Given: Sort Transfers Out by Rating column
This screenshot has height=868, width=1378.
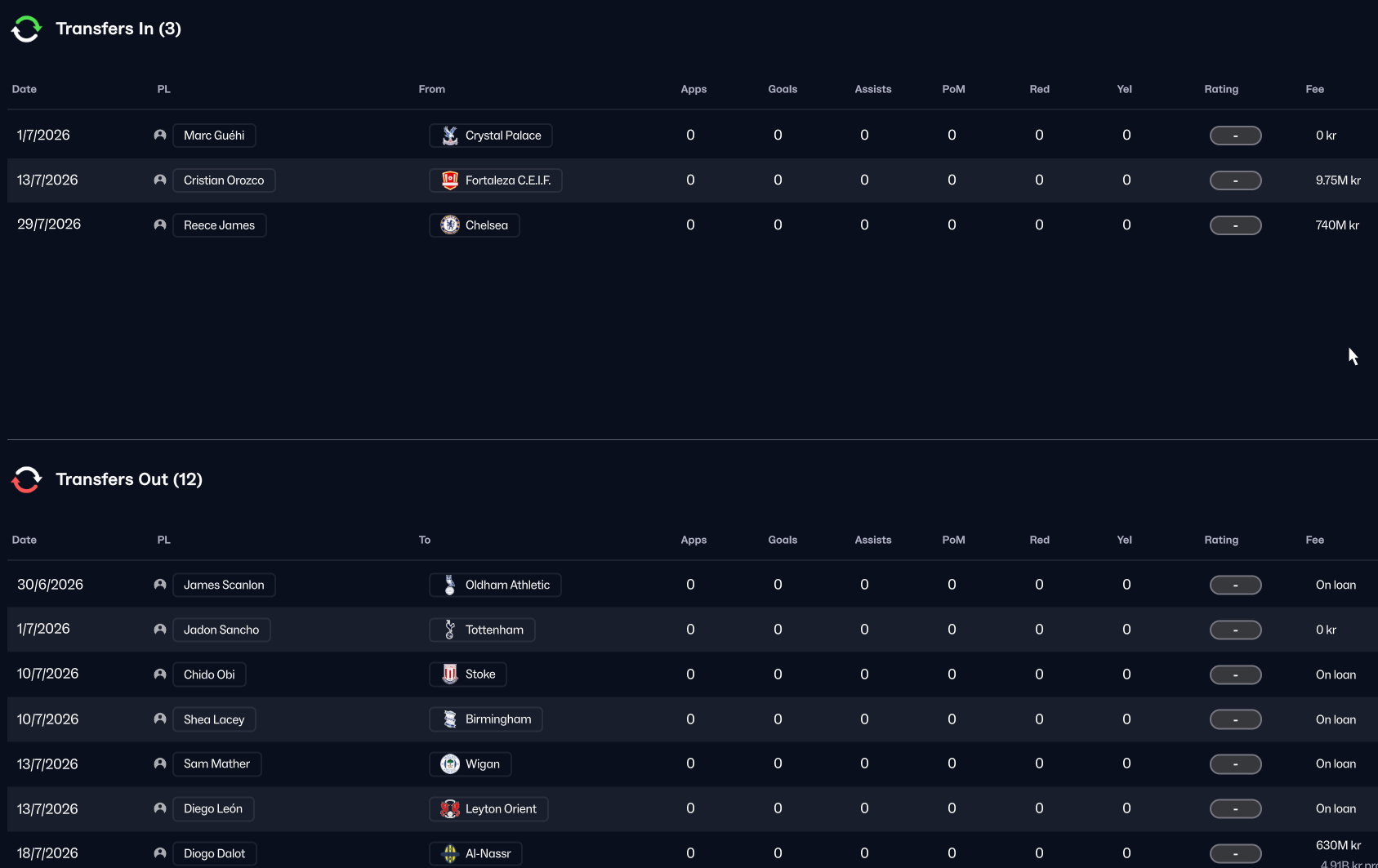Looking at the screenshot, I should click(x=1221, y=540).
